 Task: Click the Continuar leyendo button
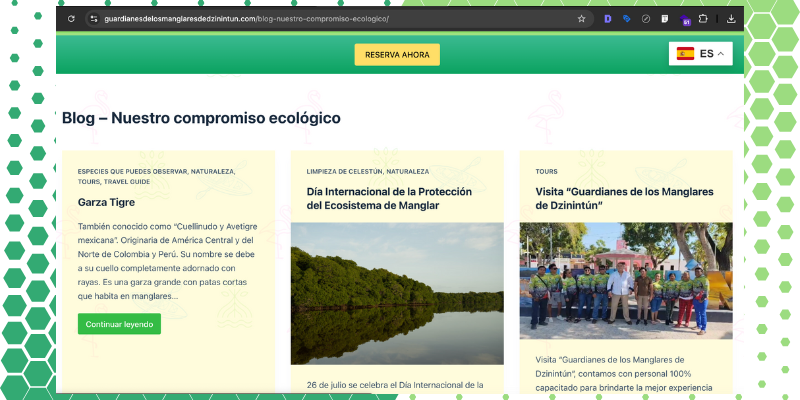[x=119, y=324]
